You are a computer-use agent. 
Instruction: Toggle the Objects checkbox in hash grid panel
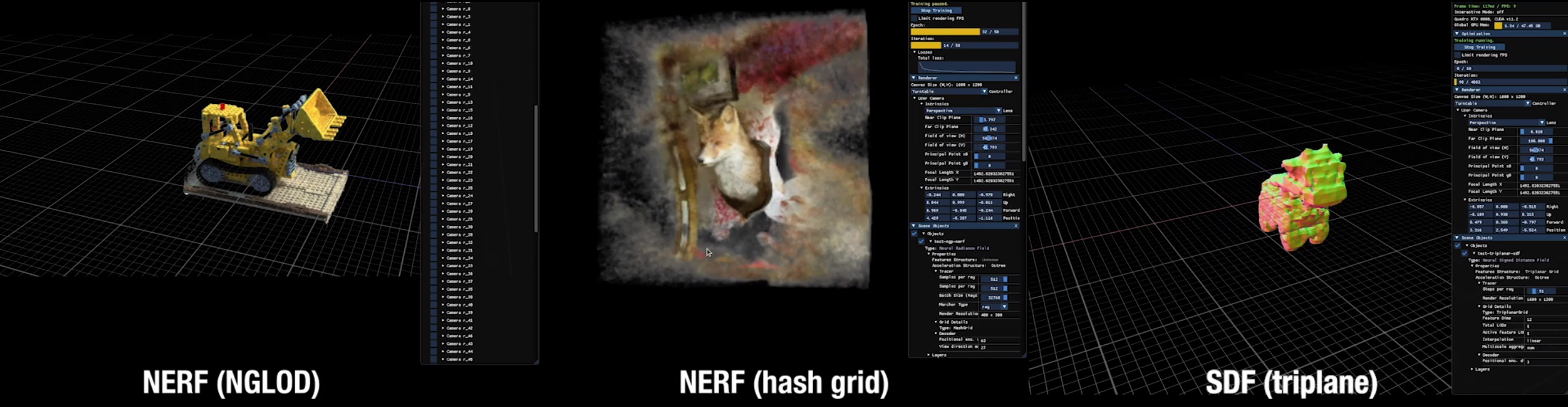pyautogui.click(x=914, y=234)
